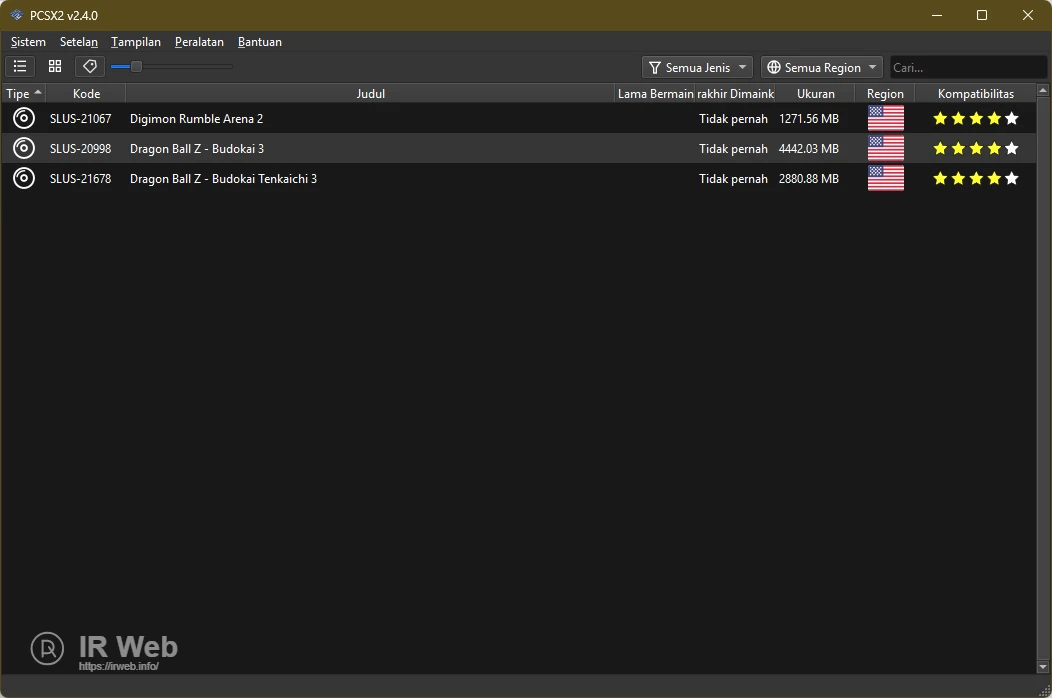Select code SLUS-20998

click(81, 148)
